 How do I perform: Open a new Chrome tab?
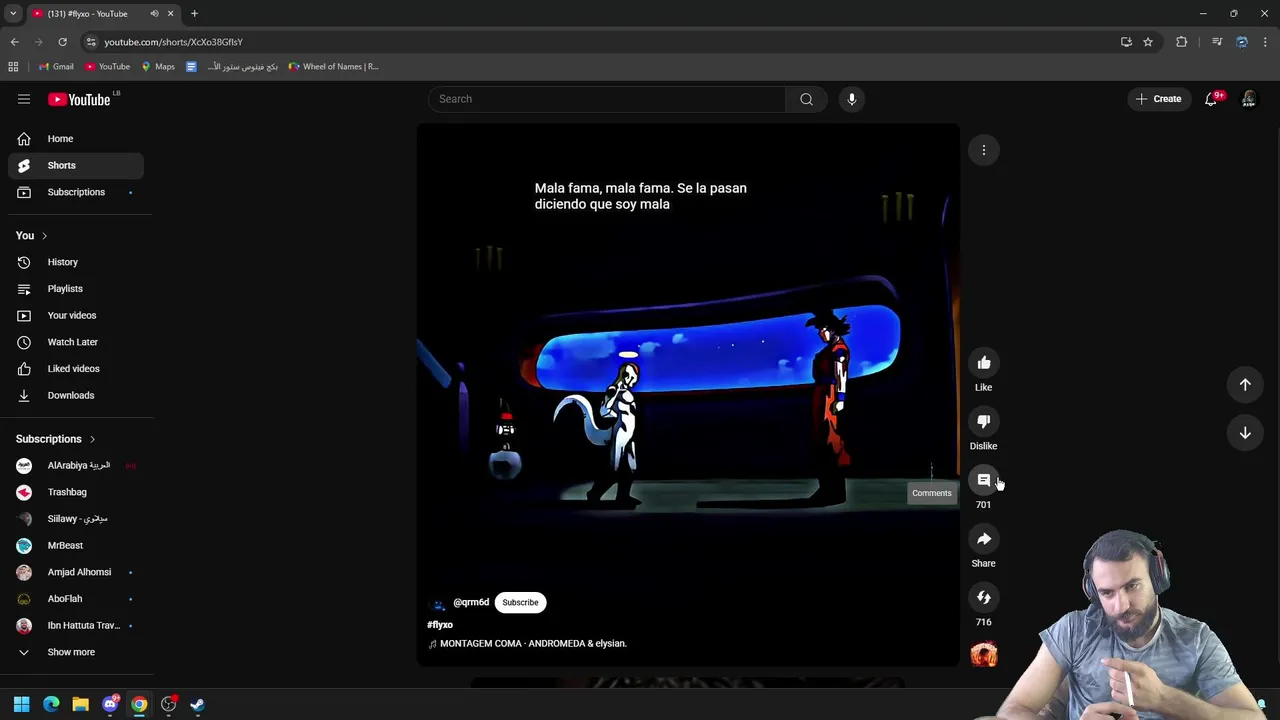[194, 14]
